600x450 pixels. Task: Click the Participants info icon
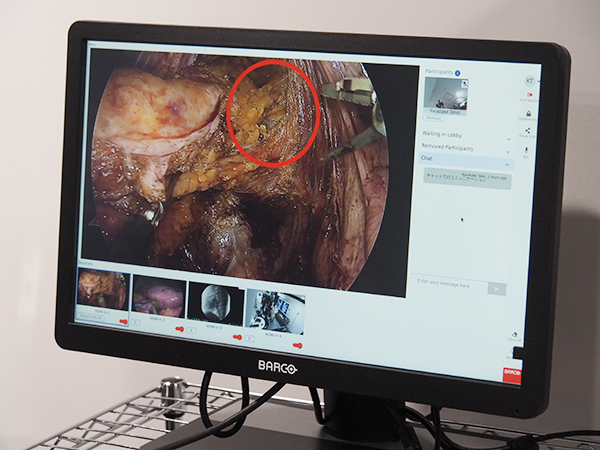[x=458, y=73]
